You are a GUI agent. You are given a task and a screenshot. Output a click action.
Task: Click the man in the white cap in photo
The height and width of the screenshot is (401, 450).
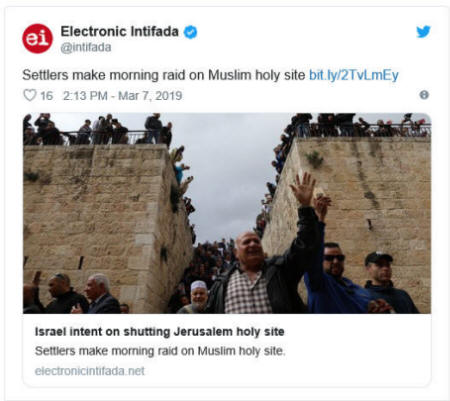click(198, 297)
